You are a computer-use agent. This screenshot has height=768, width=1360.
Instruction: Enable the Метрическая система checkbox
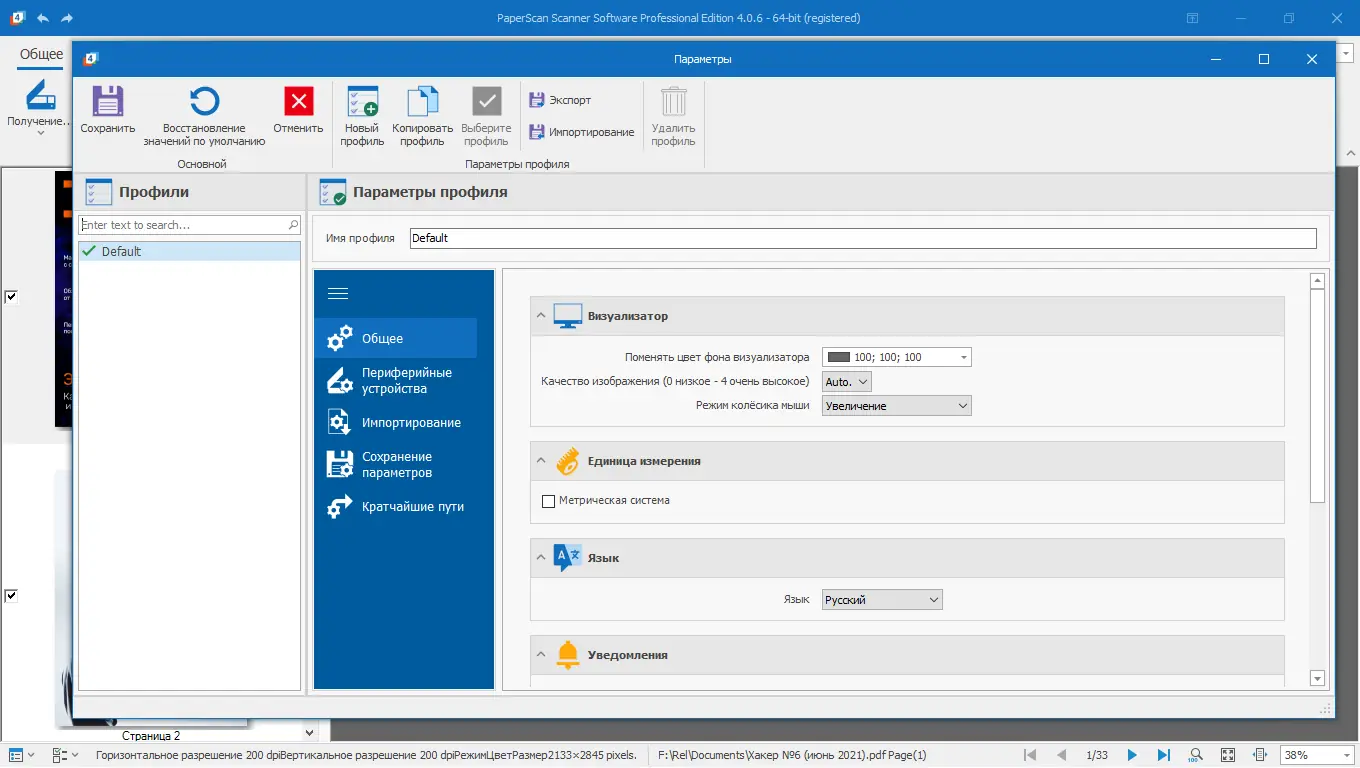tap(548, 501)
